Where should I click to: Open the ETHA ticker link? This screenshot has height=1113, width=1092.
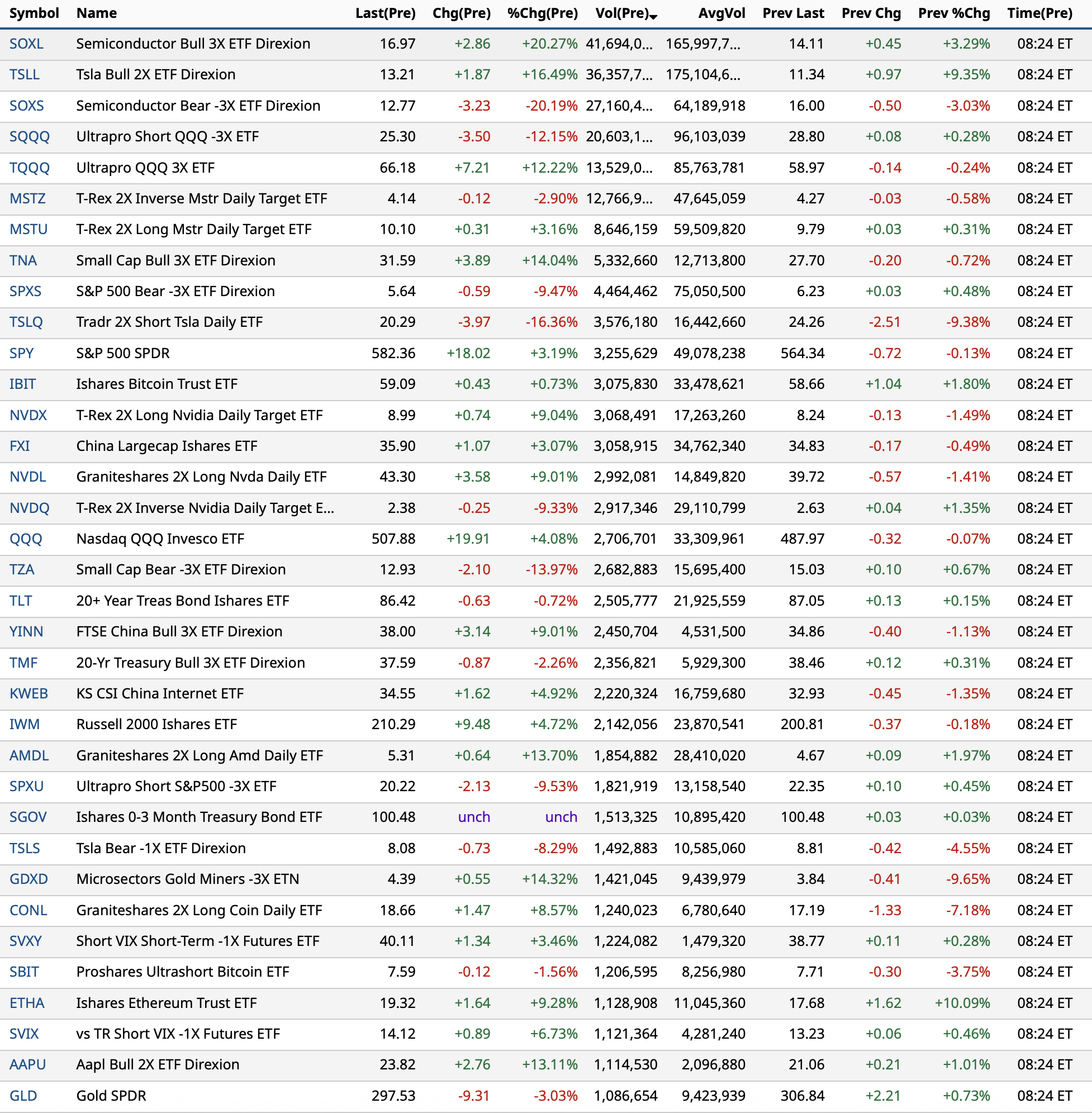click(26, 1003)
